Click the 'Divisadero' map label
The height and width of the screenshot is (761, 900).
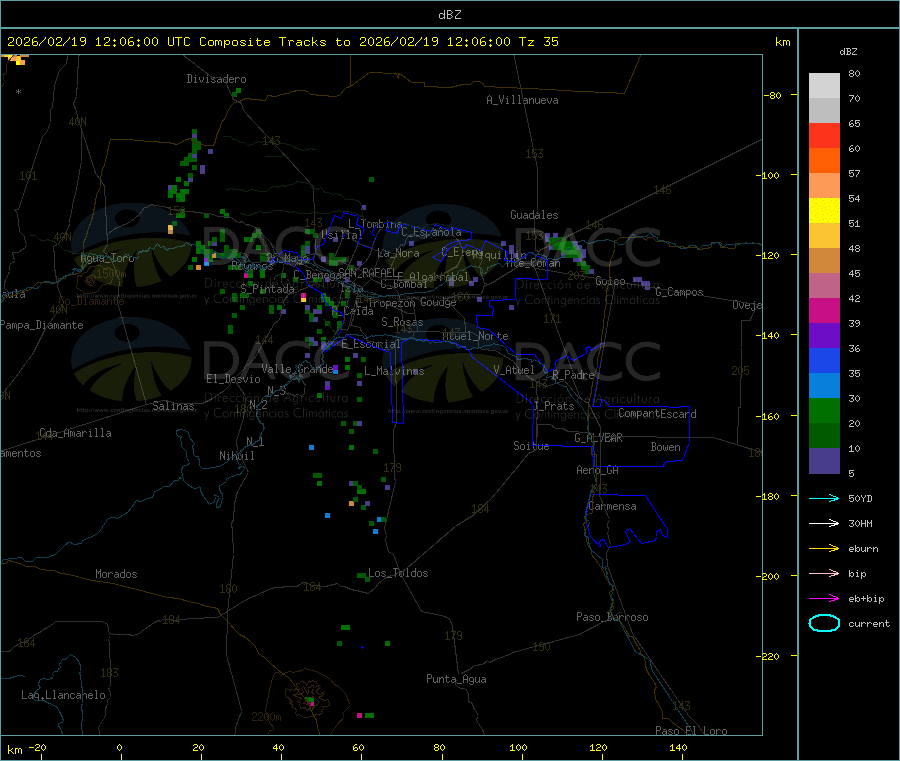pos(216,79)
